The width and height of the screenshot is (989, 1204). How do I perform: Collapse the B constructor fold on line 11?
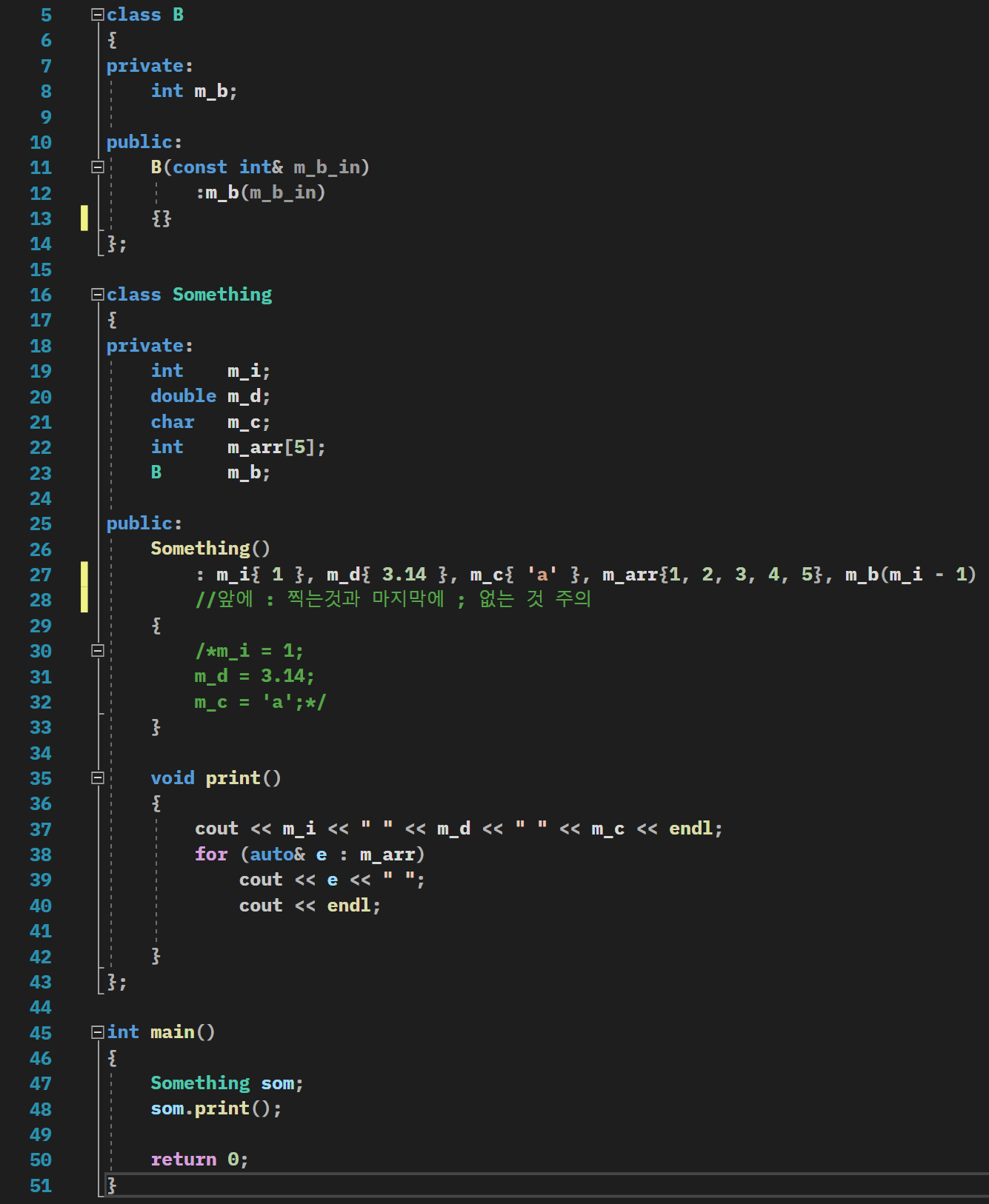pos(97,167)
